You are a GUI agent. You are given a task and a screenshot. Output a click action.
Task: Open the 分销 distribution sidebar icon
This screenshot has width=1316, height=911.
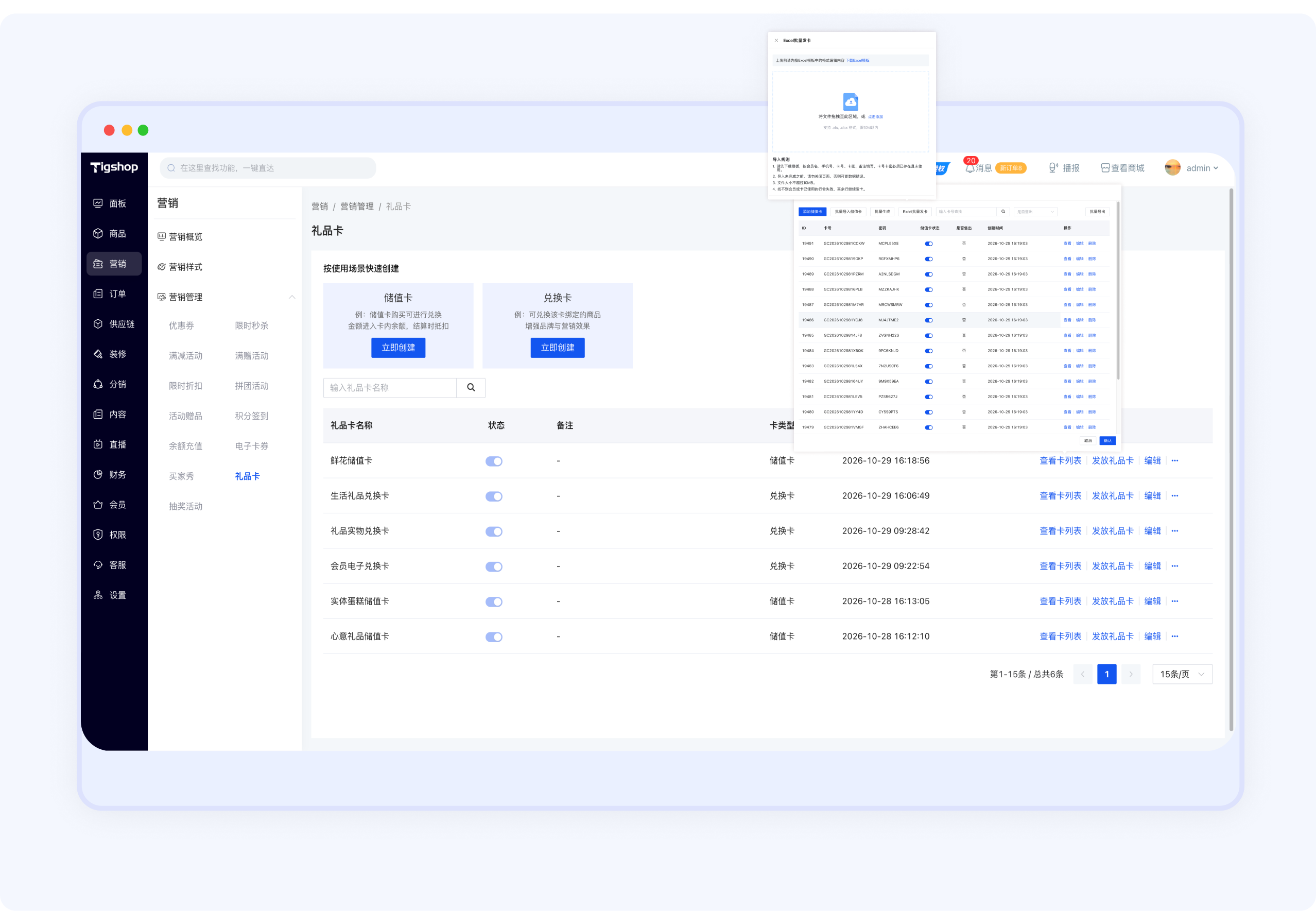pos(98,384)
